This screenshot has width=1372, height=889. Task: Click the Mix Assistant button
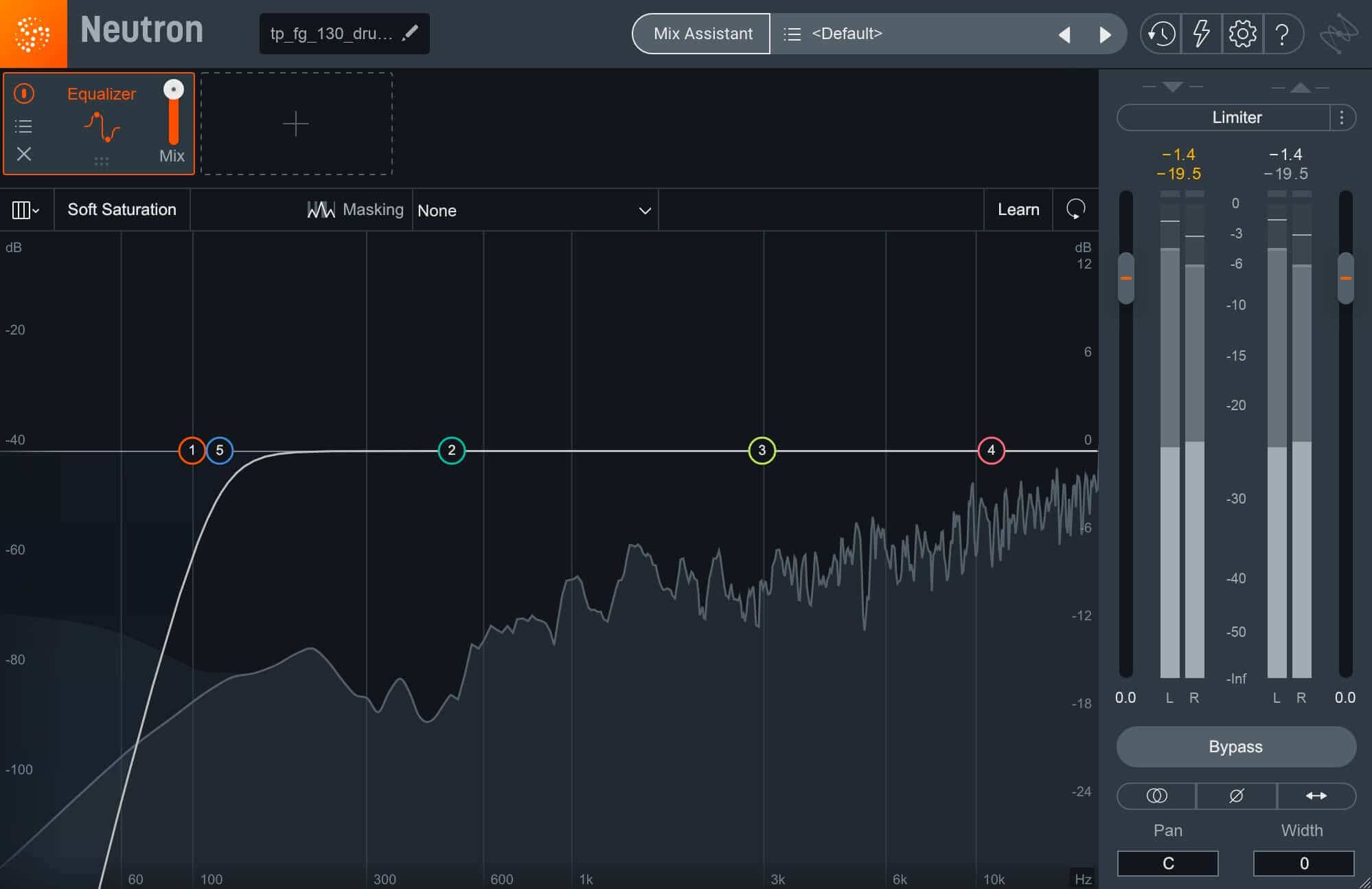tap(702, 34)
